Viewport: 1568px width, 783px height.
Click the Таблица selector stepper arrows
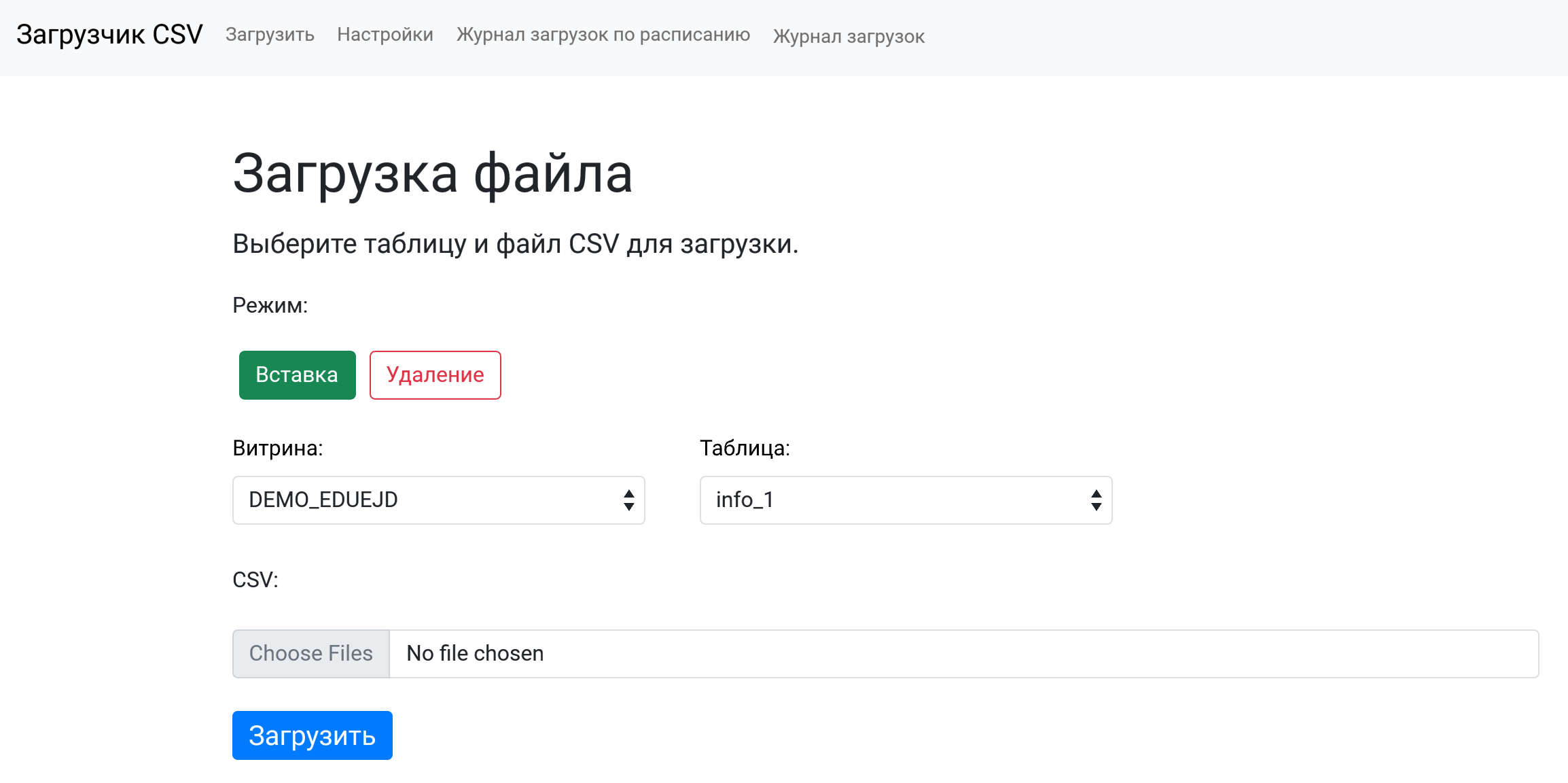tap(1096, 500)
